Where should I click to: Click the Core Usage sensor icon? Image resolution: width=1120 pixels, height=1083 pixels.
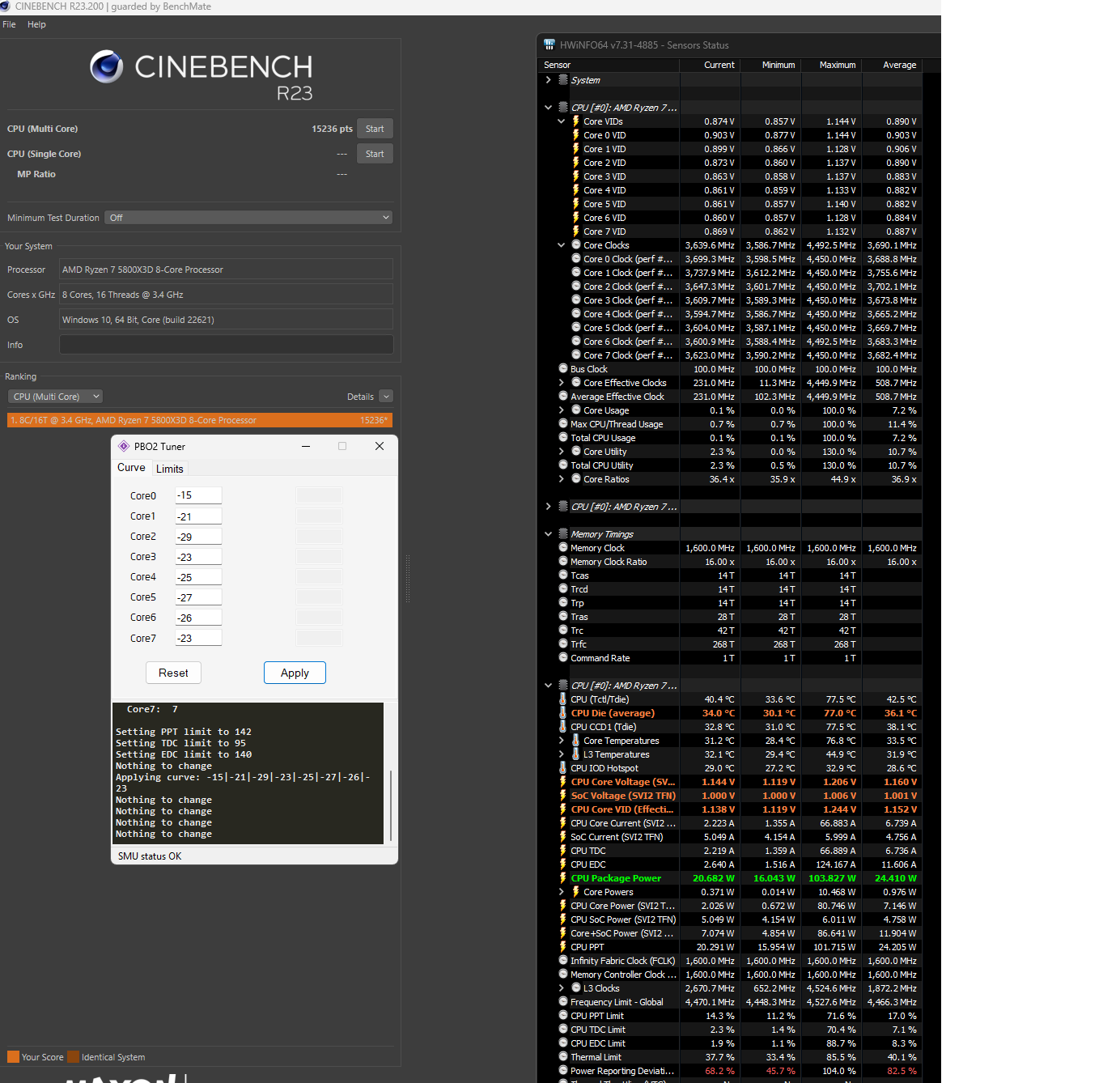576,410
